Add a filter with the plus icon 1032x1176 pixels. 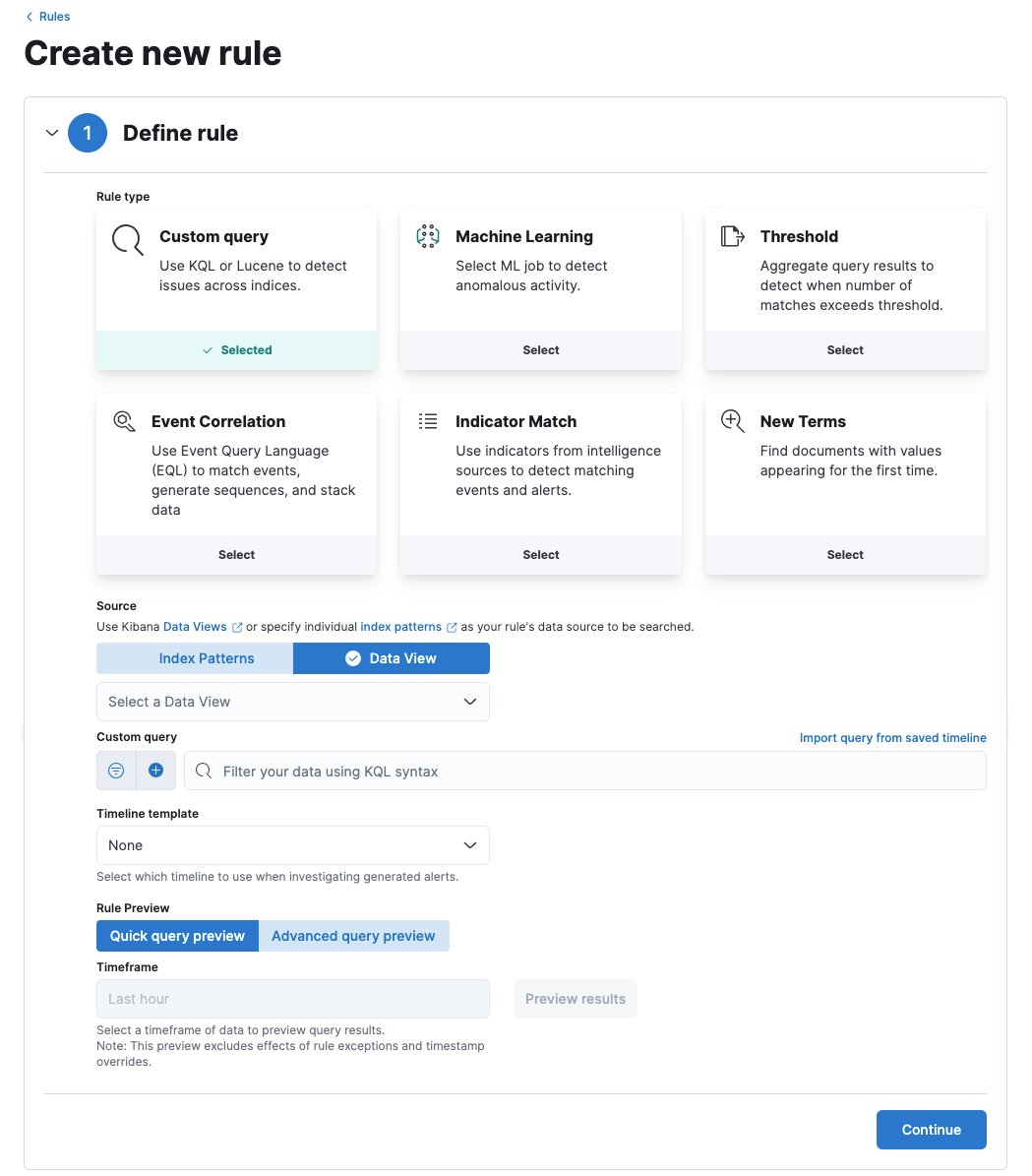[x=155, y=771]
